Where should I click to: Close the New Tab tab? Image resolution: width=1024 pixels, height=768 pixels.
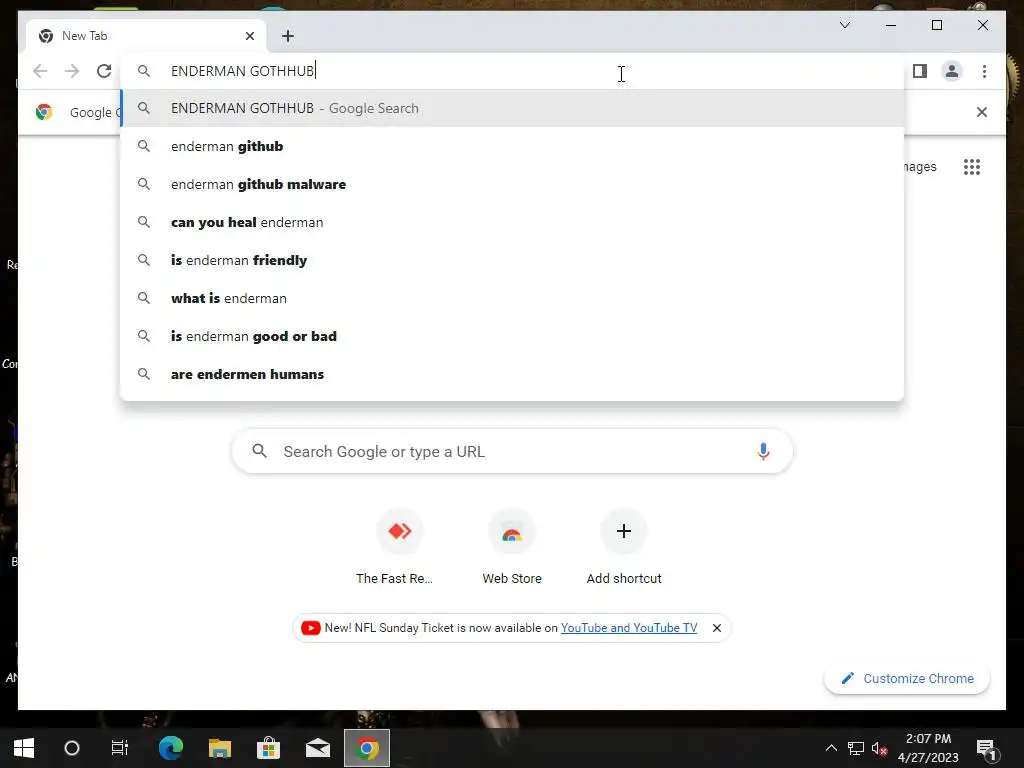click(249, 36)
